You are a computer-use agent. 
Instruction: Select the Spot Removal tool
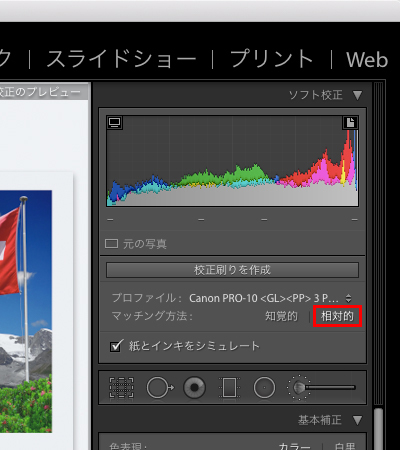(160, 387)
